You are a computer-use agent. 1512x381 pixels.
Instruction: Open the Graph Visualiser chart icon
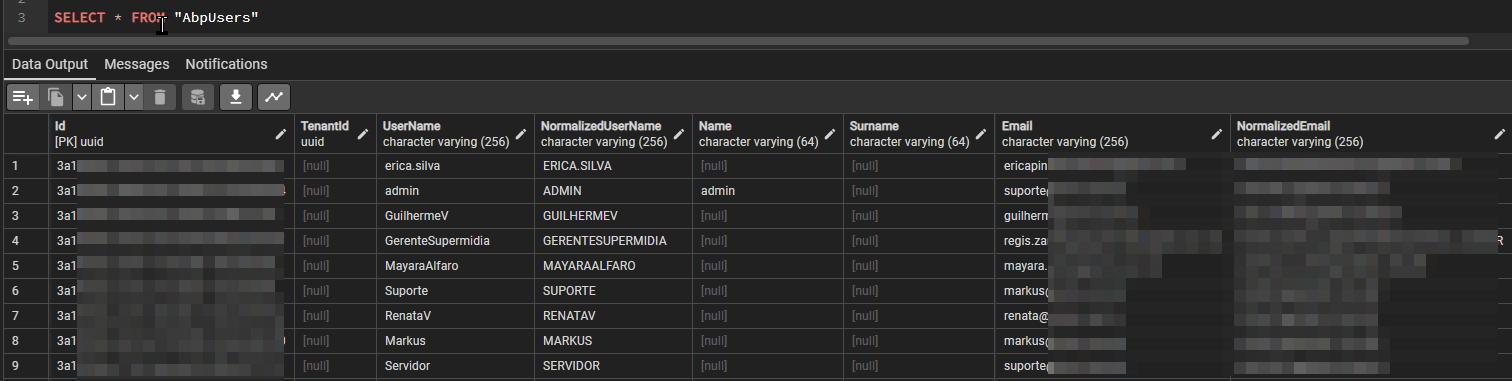point(274,97)
